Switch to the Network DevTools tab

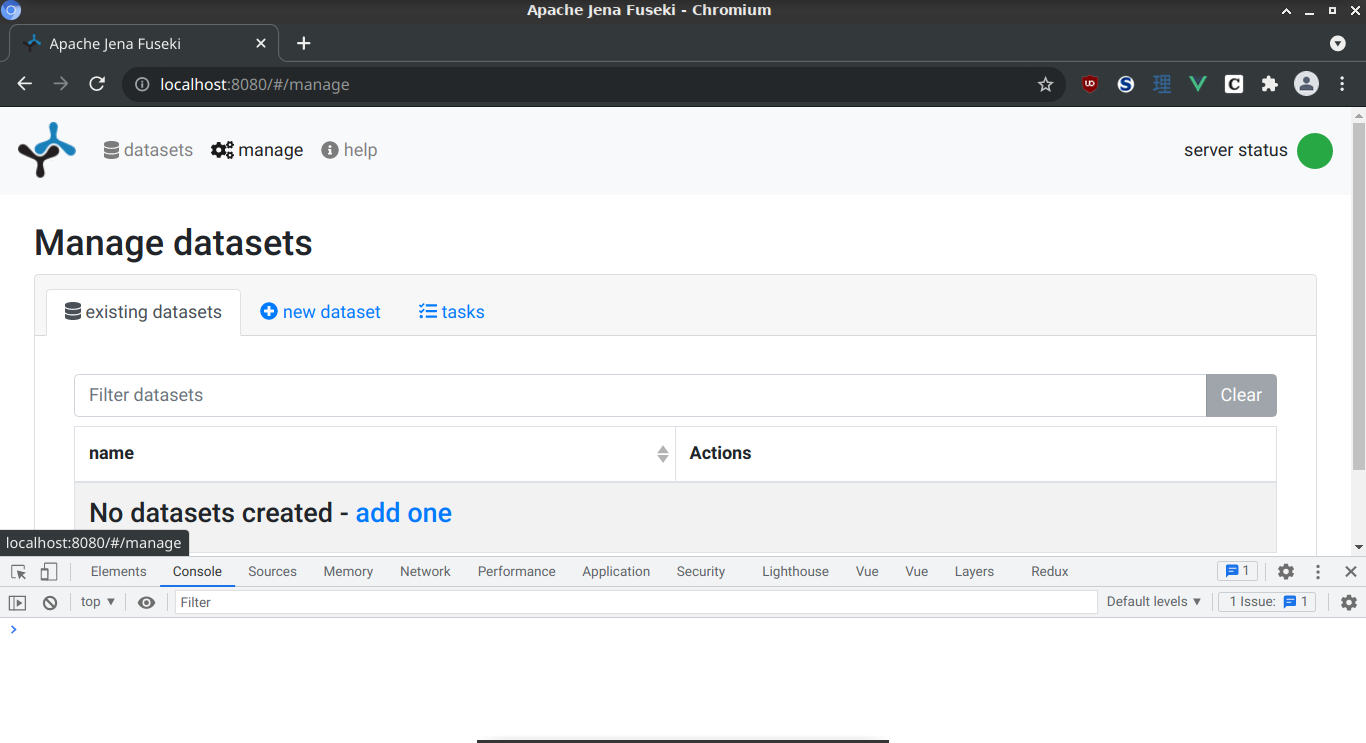[425, 572]
